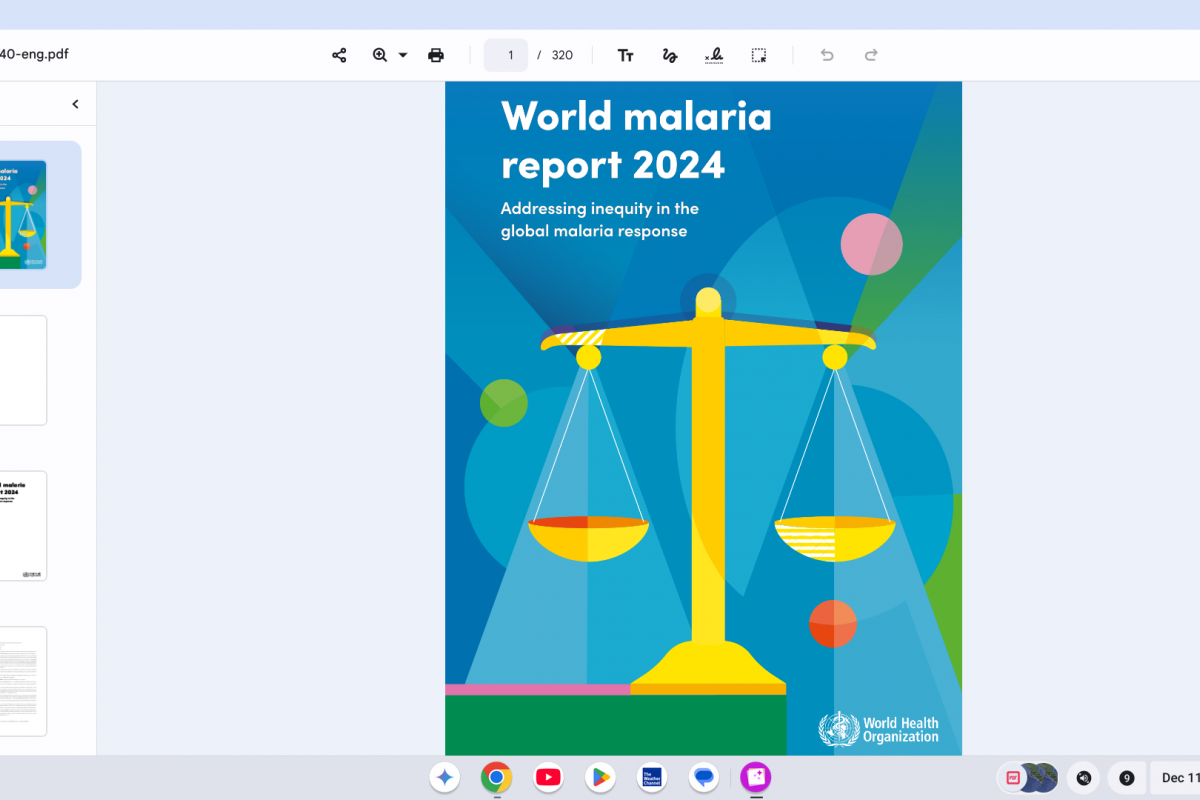Open YouTube from the shelf

point(548,777)
